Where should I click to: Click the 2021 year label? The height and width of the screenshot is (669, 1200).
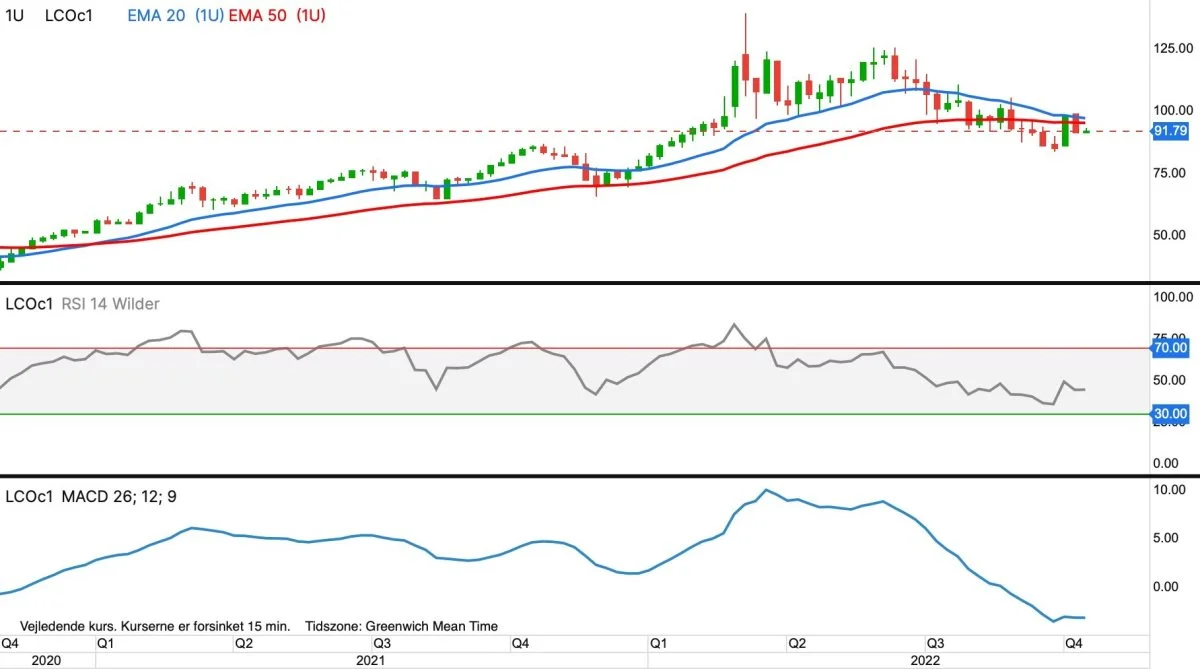pos(371,660)
